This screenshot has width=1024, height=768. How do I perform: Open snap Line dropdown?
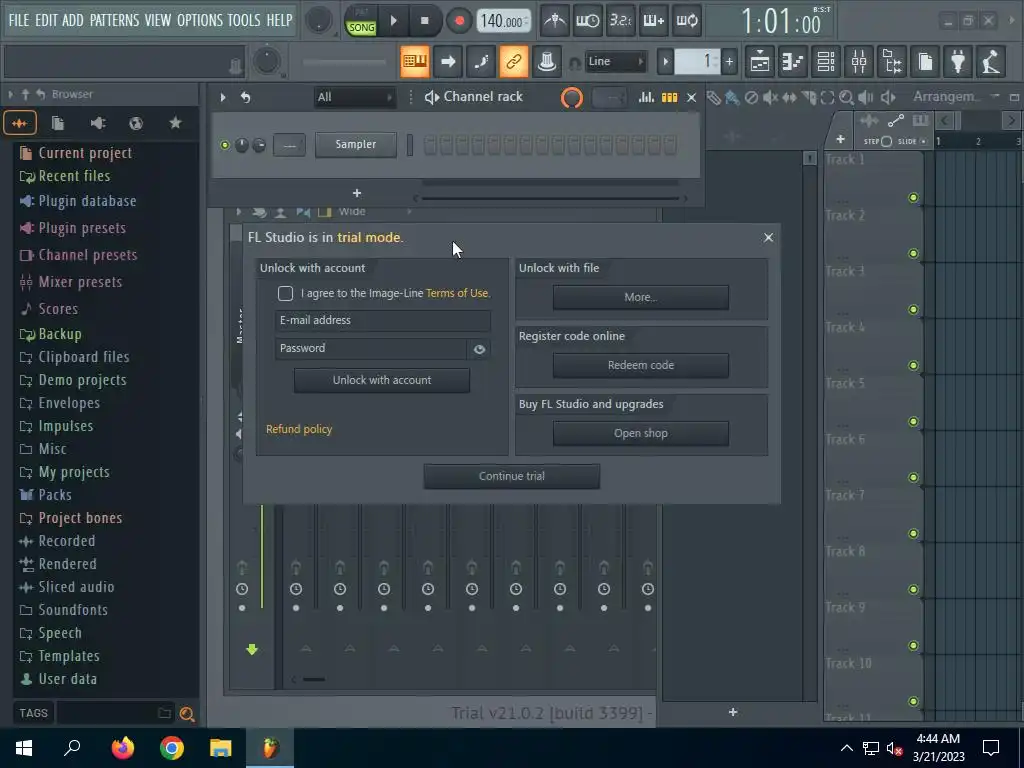(x=615, y=61)
